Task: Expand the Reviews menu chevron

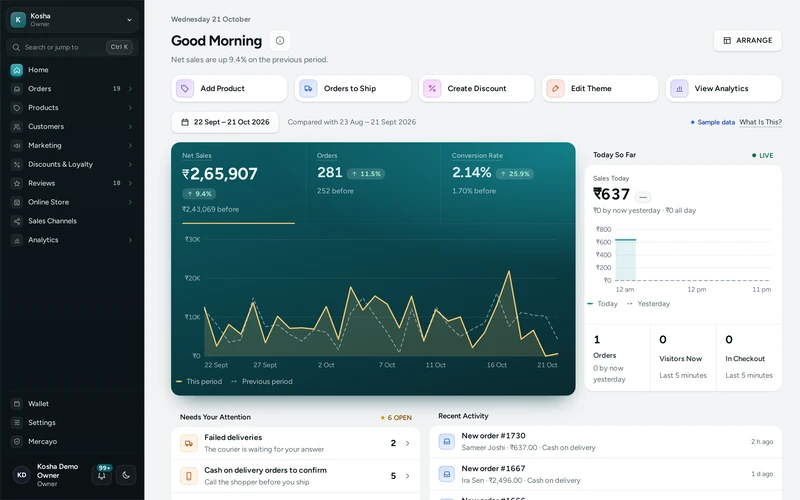Action: (x=130, y=183)
